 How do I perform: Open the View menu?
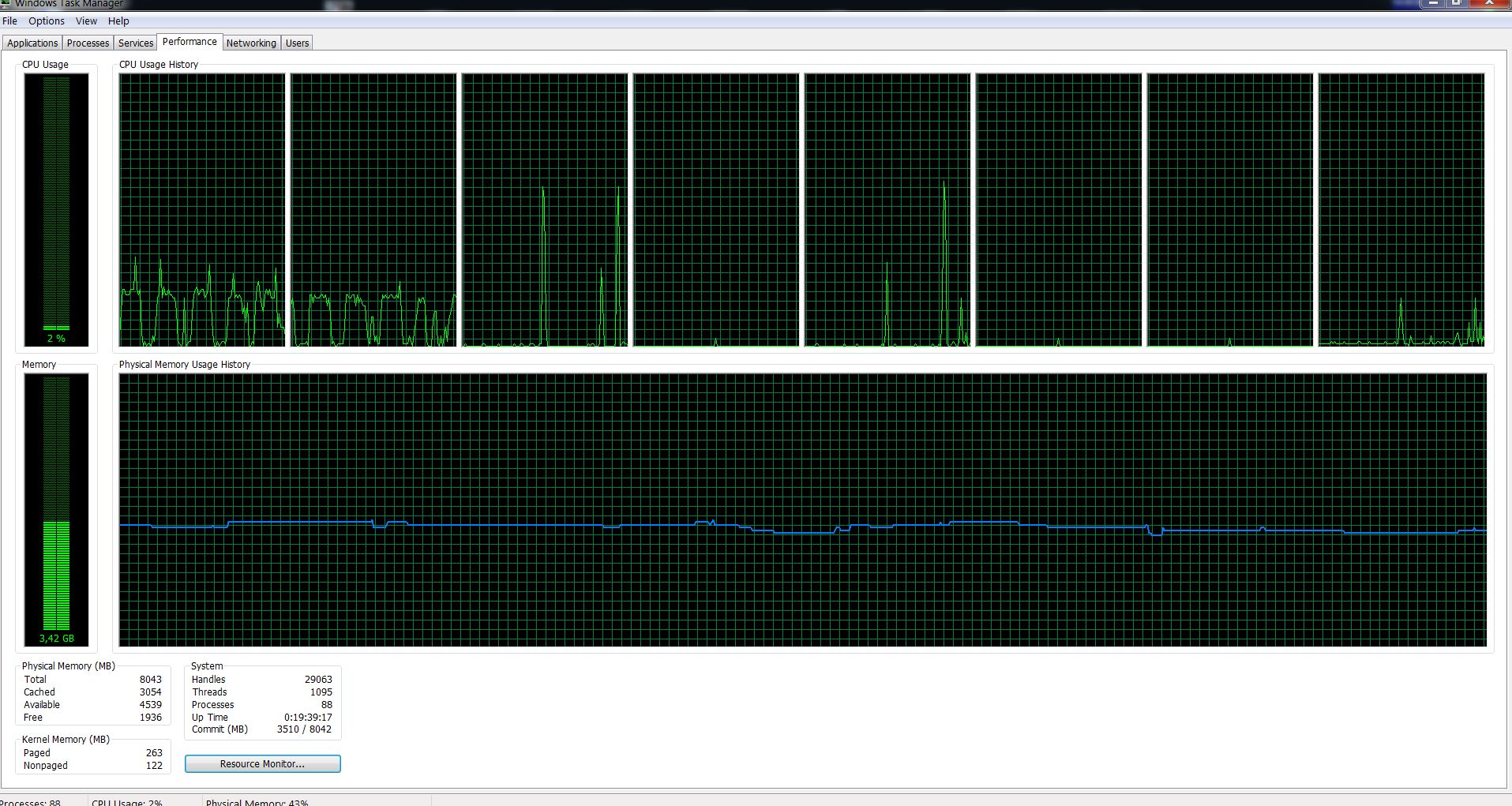(x=86, y=21)
